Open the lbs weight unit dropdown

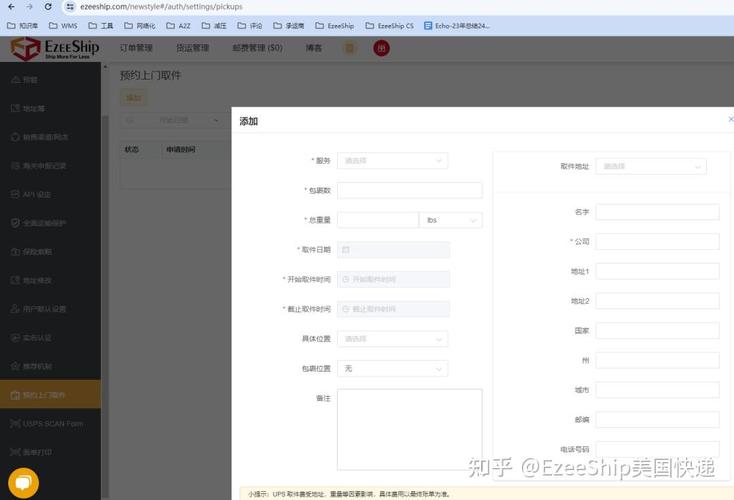[450, 220]
